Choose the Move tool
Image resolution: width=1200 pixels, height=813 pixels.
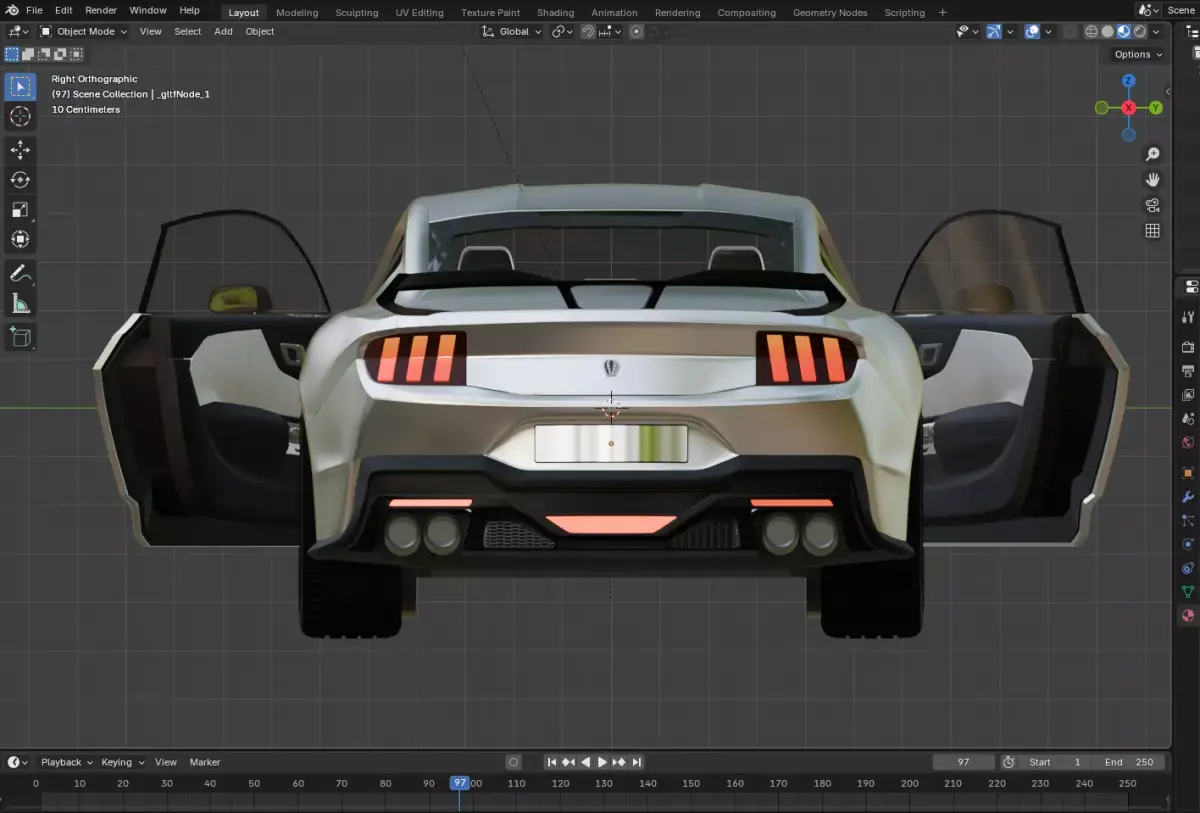(x=20, y=150)
